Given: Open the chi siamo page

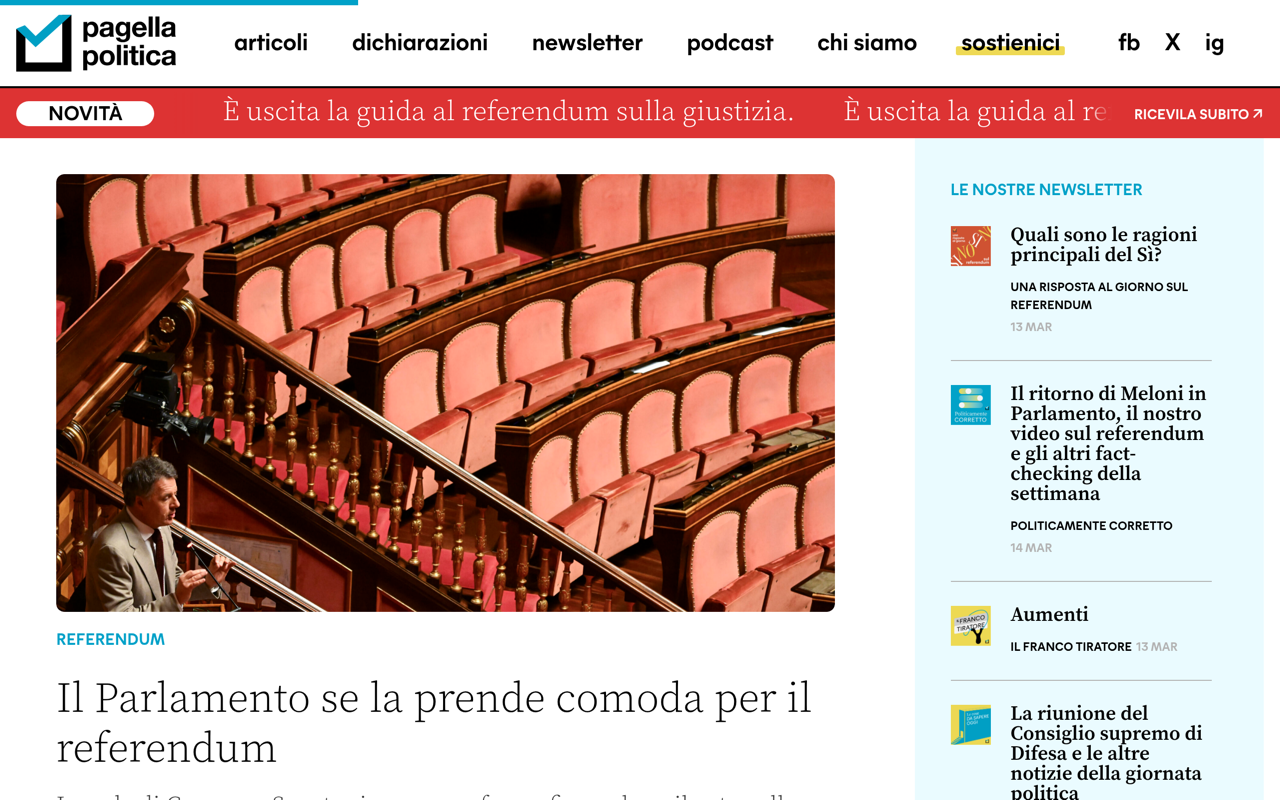Looking at the screenshot, I should [x=866, y=43].
